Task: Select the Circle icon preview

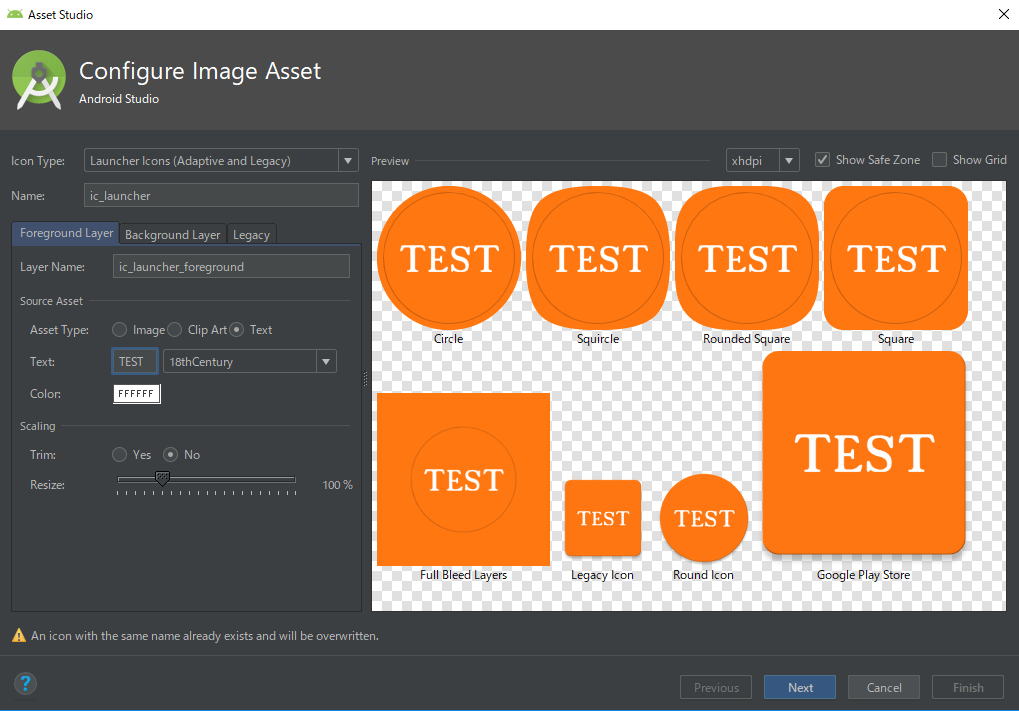Action: click(448, 258)
